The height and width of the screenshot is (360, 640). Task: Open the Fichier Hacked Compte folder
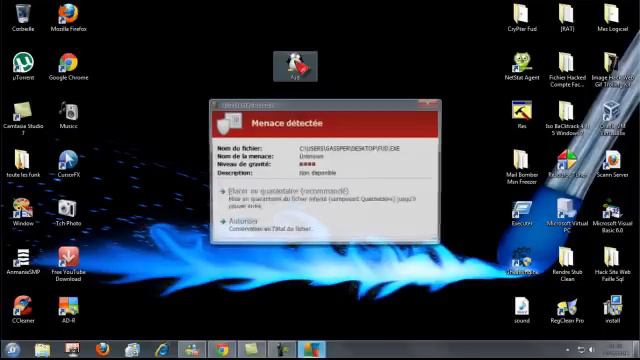point(567,69)
